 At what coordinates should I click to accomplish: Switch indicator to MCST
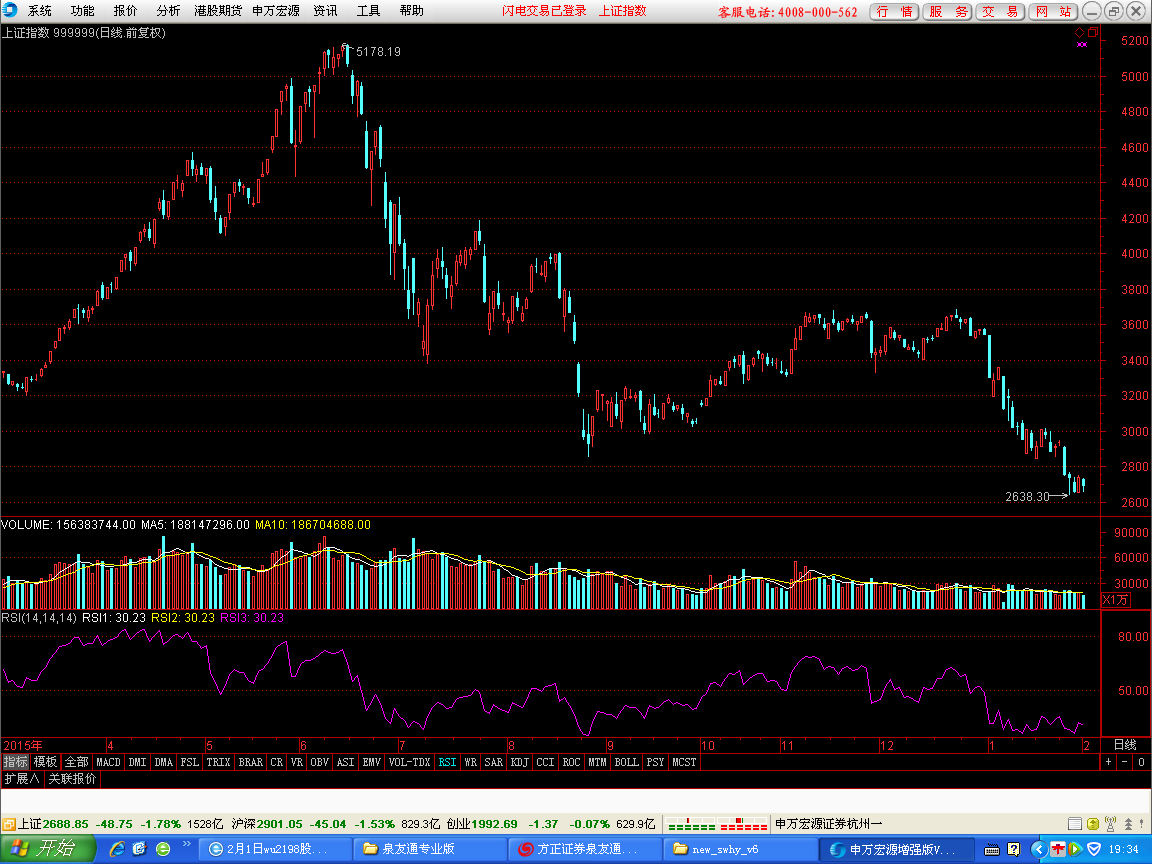point(684,762)
